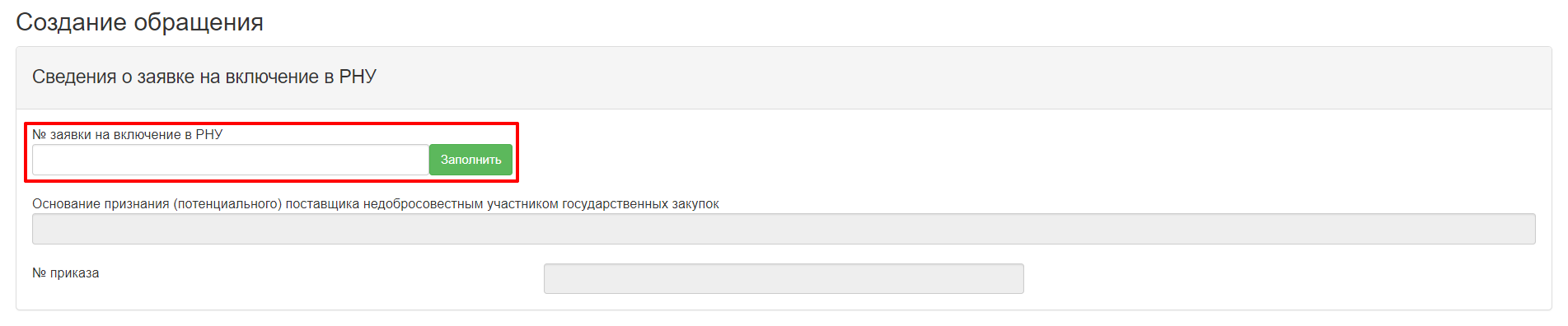Click the № приказа label text
Viewport: 1568px width, 326px height.
coord(66,272)
